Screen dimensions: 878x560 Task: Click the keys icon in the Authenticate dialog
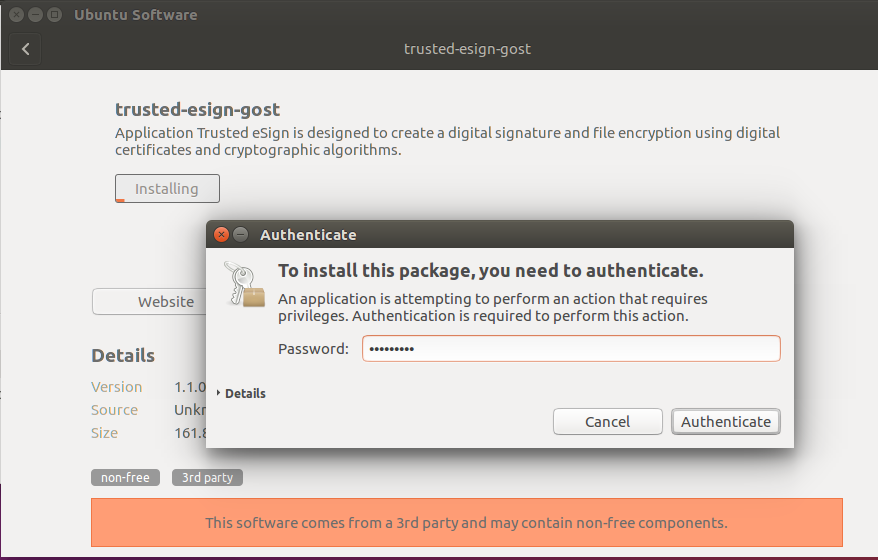coord(244,283)
